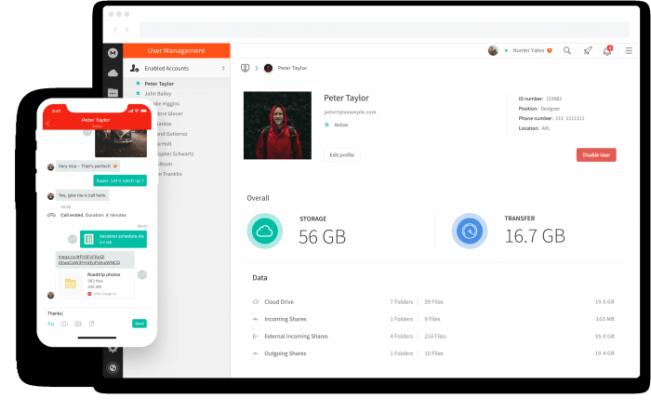Click the shield icon in the breadcrumb
Image resolution: width=651 pixels, height=411 pixels.
245,68
